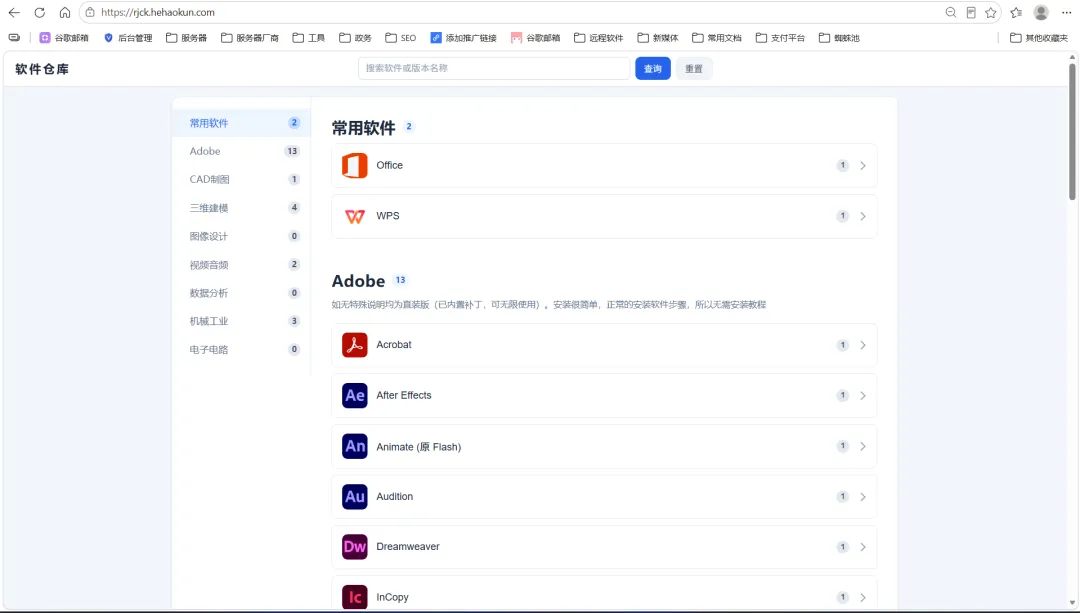The width and height of the screenshot is (1080, 613).
Task: Select 视频音频 category in the sidebar
Action: click(242, 264)
